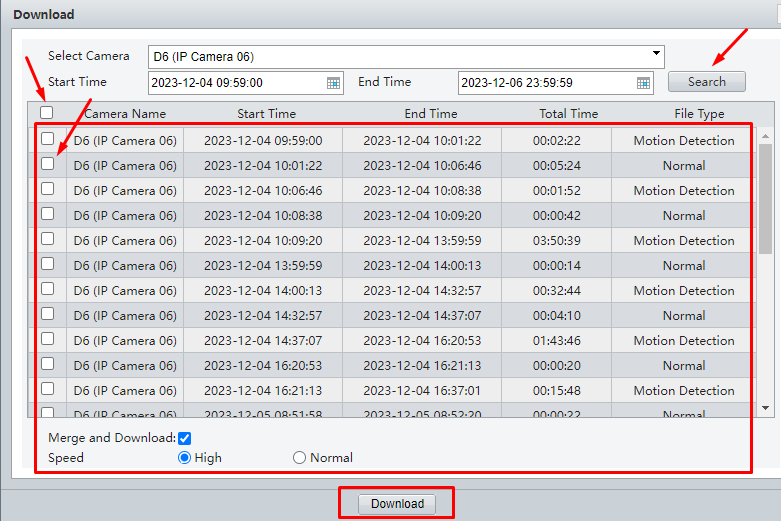Click total time 00:00:42 cell
This screenshot has height=521, width=781.
coord(556,216)
